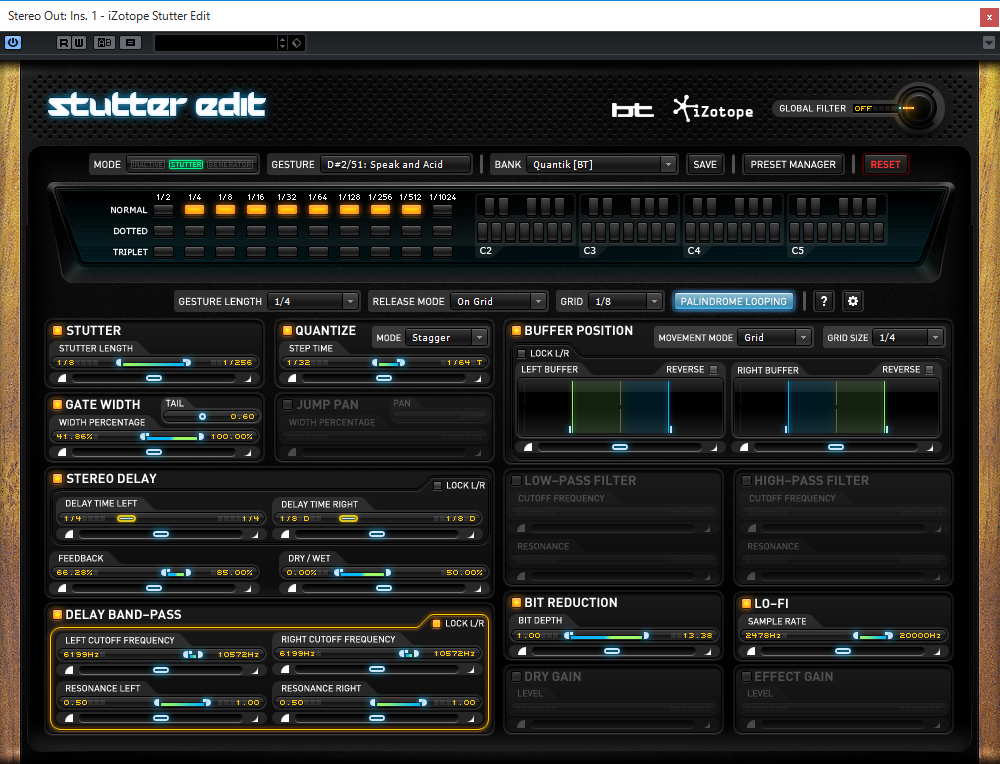Enable the Jump Pan module
The height and width of the screenshot is (764, 1000).
[287, 404]
